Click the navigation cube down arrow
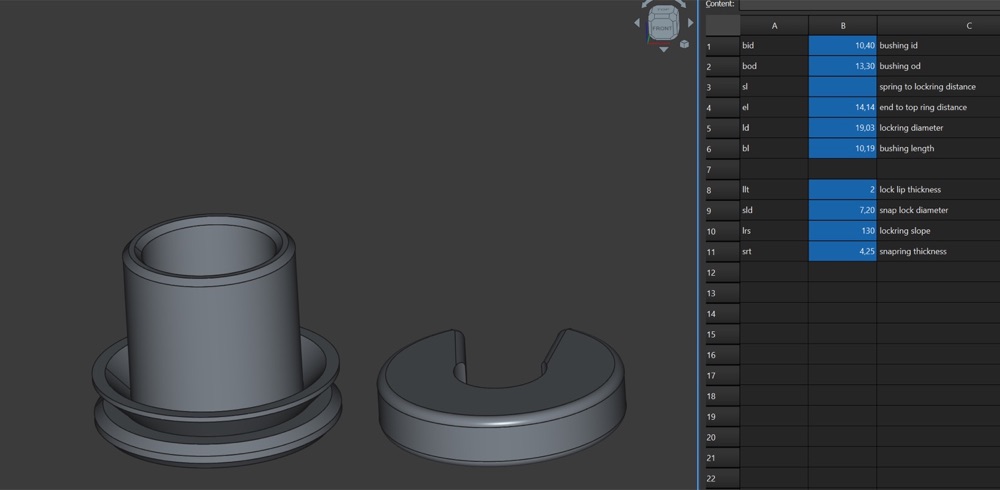The height and width of the screenshot is (490, 1000). point(663,49)
